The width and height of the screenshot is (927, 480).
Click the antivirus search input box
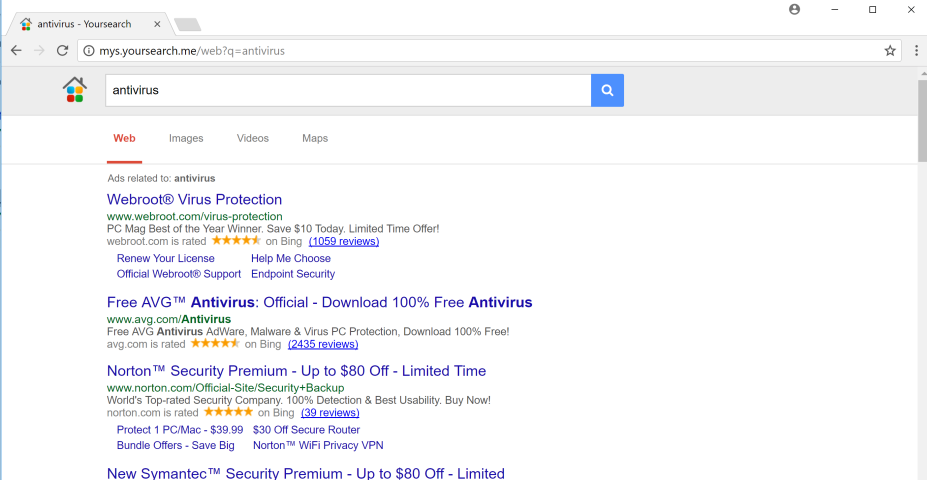(348, 90)
